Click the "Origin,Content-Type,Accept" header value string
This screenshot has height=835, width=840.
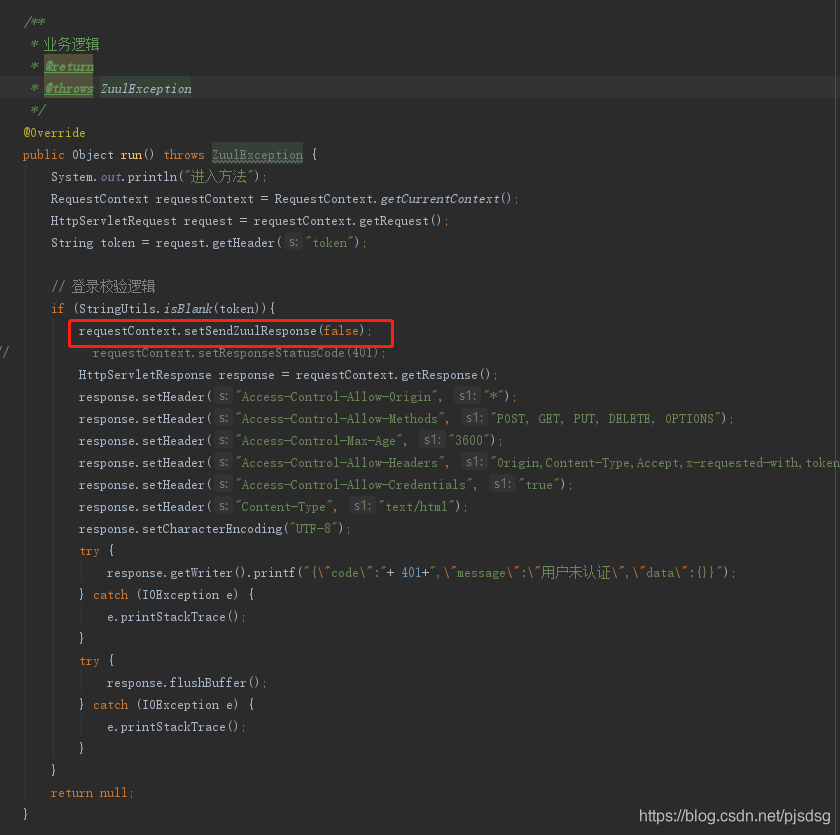[665, 463]
